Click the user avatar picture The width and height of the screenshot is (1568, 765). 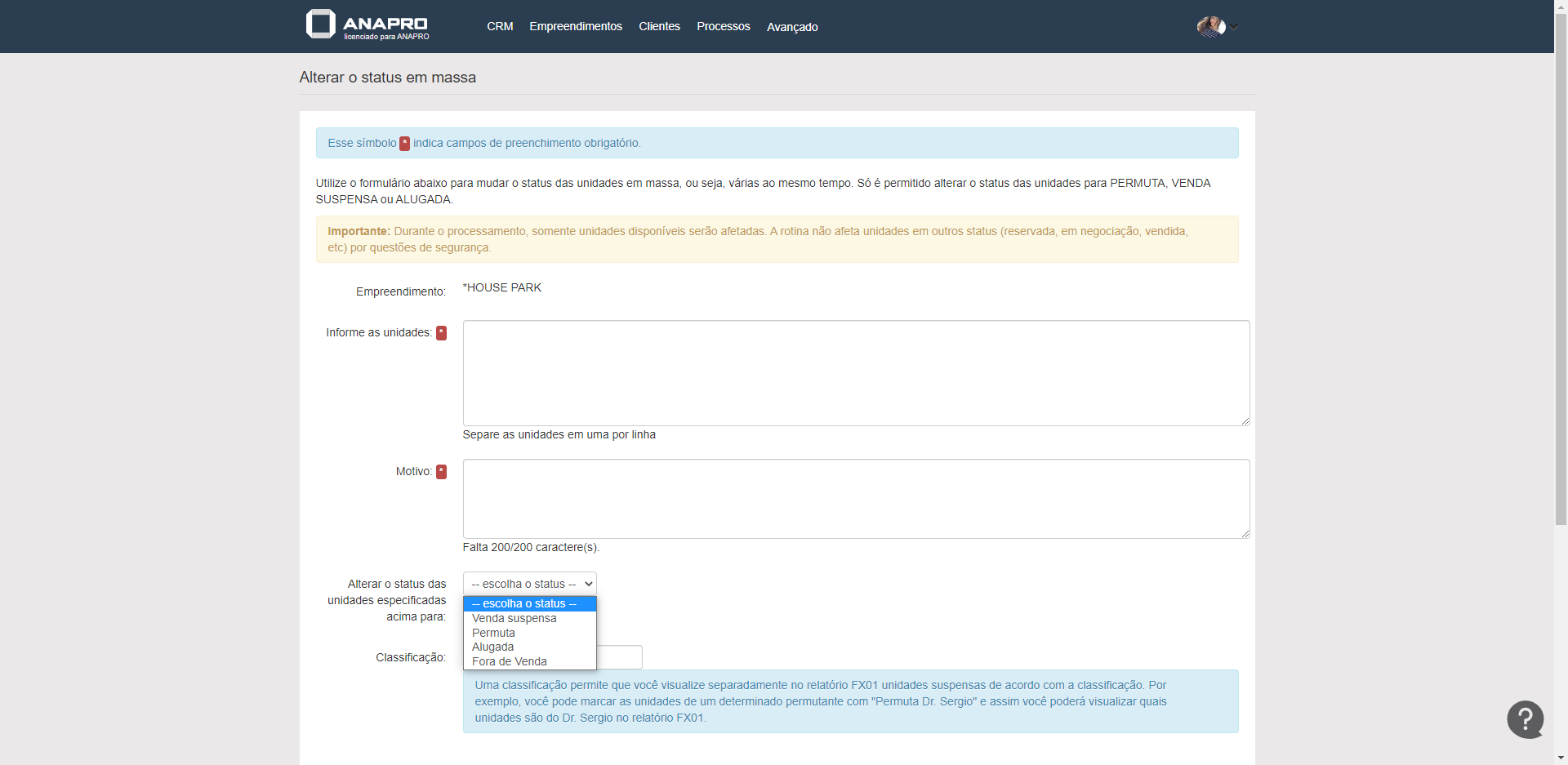tap(1210, 27)
